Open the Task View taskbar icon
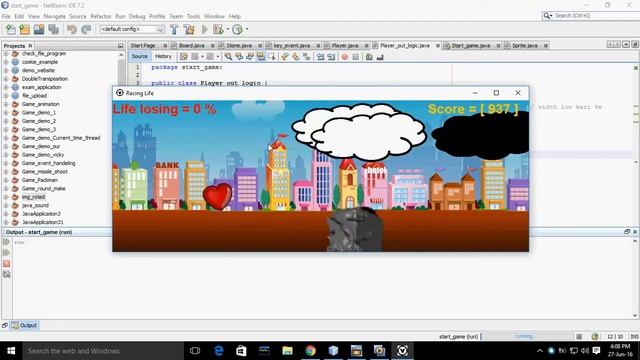The image size is (640, 360). (x=195, y=351)
